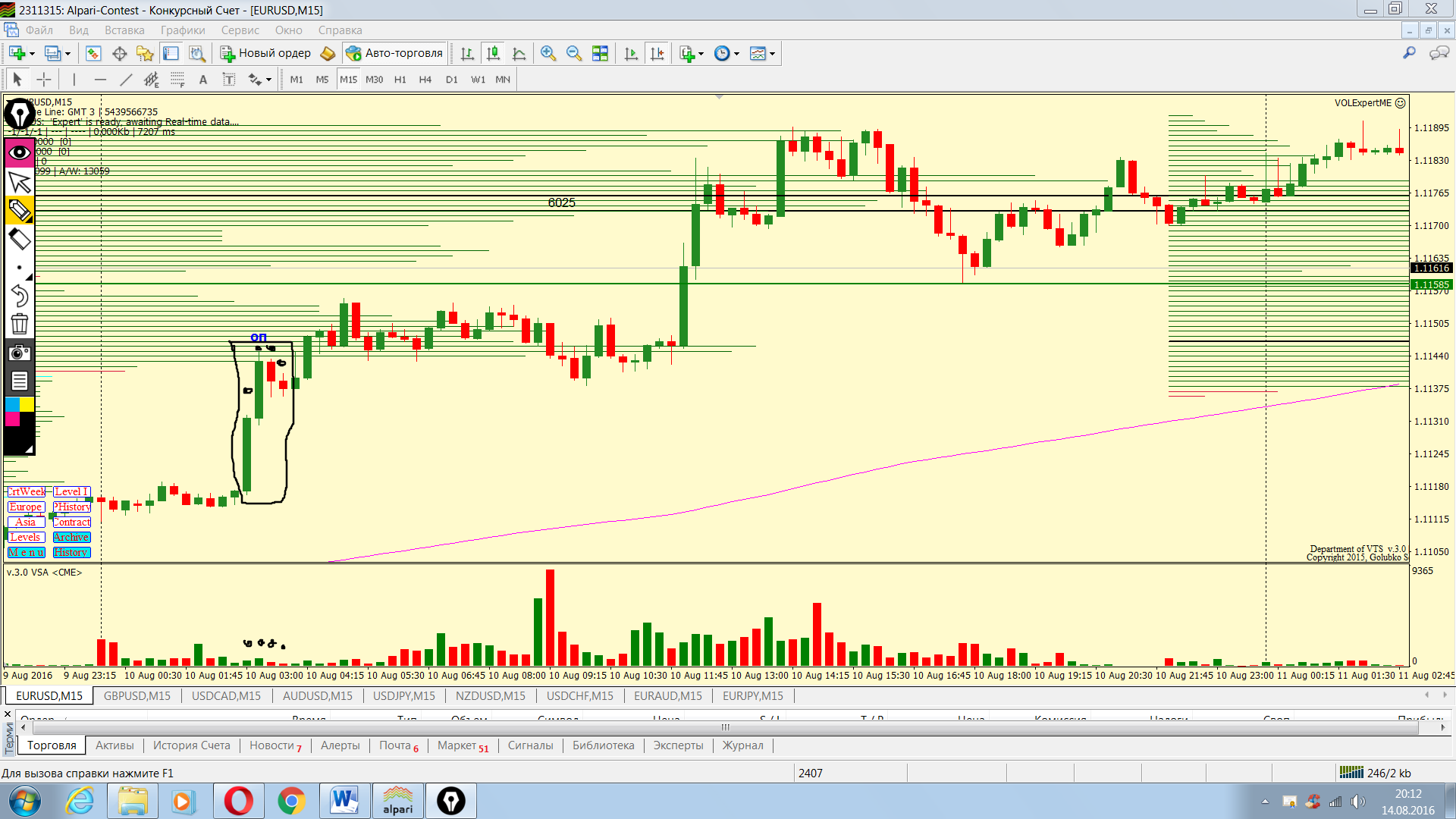Select the eraser tool in side panel
Screen dimensions: 1456x819
pos(19,240)
